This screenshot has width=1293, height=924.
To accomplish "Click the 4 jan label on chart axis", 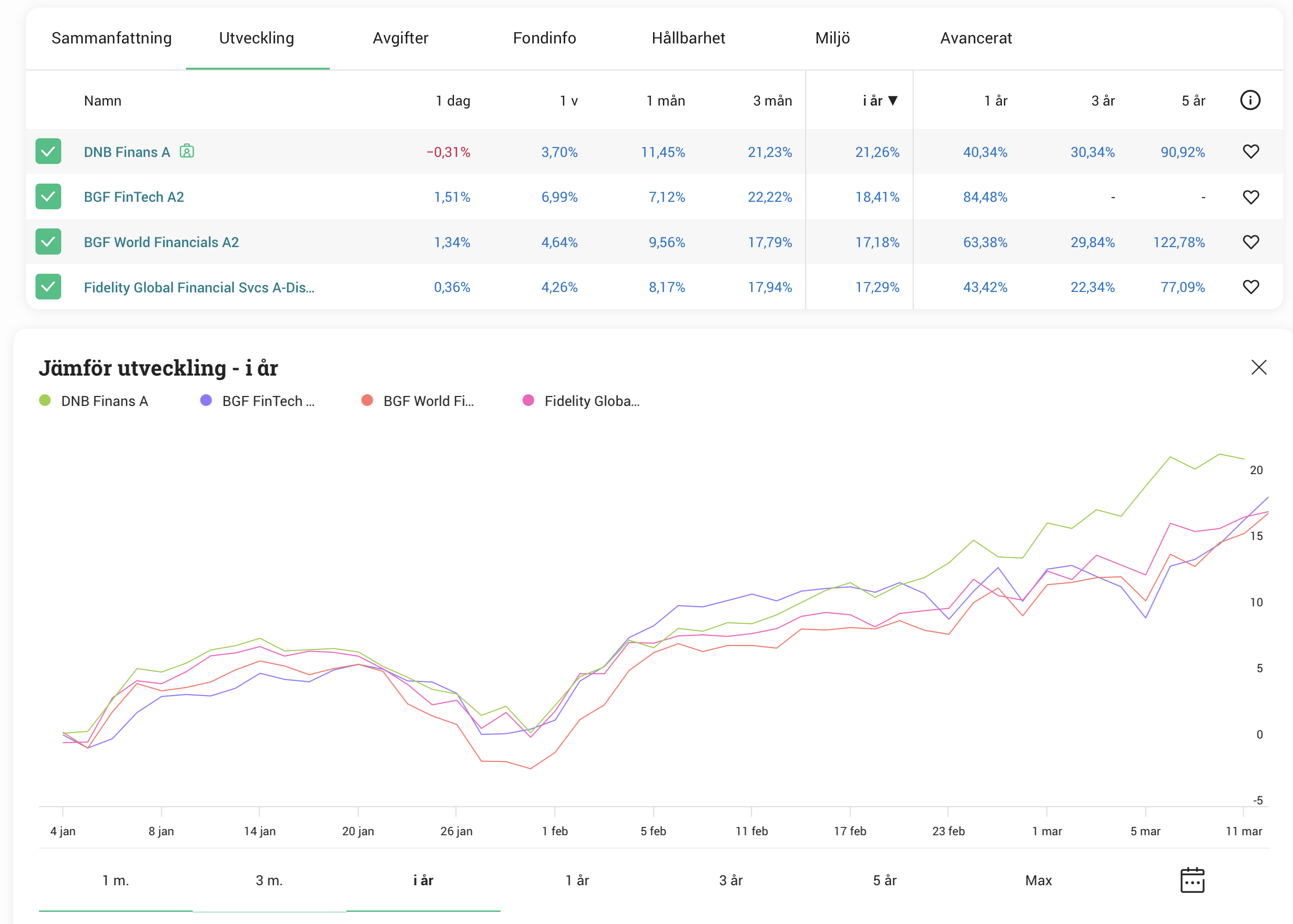I will tap(63, 831).
